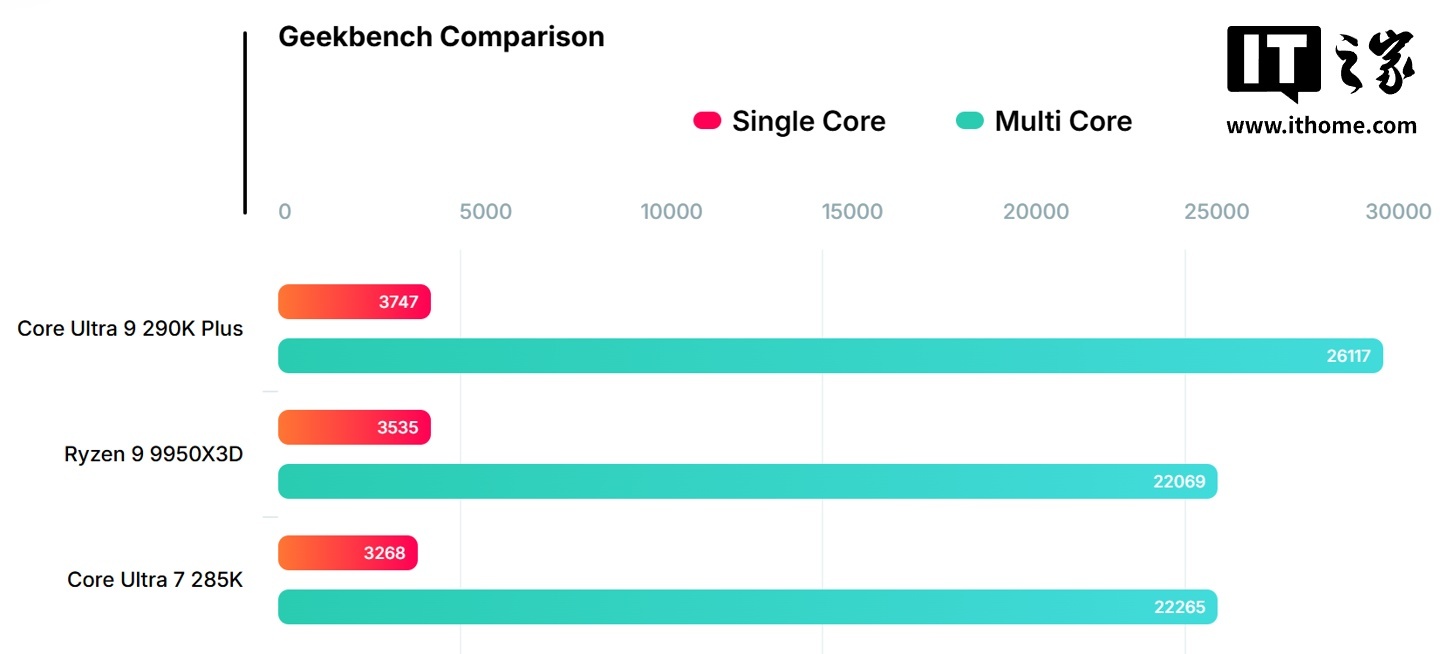The height and width of the screenshot is (654, 1440).
Task: Click the teal Multi Core legend swatch
Action: tap(970, 121)
